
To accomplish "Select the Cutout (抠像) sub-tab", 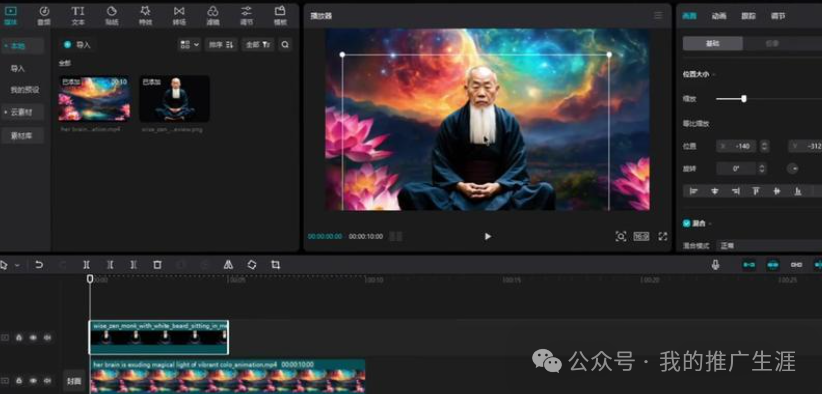I will click(772, 43).
